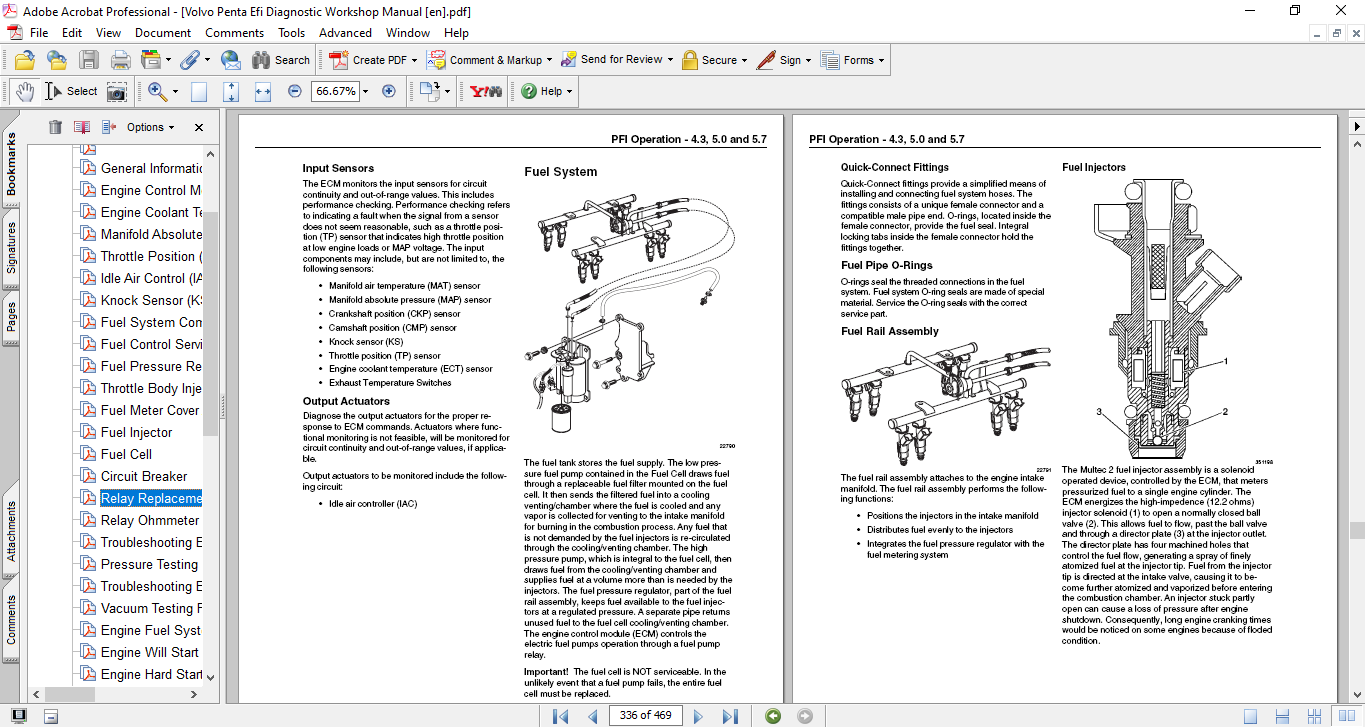Screen dimensions: 1365x727
Task: Click the Search button
Action: (x=281, y=60)
